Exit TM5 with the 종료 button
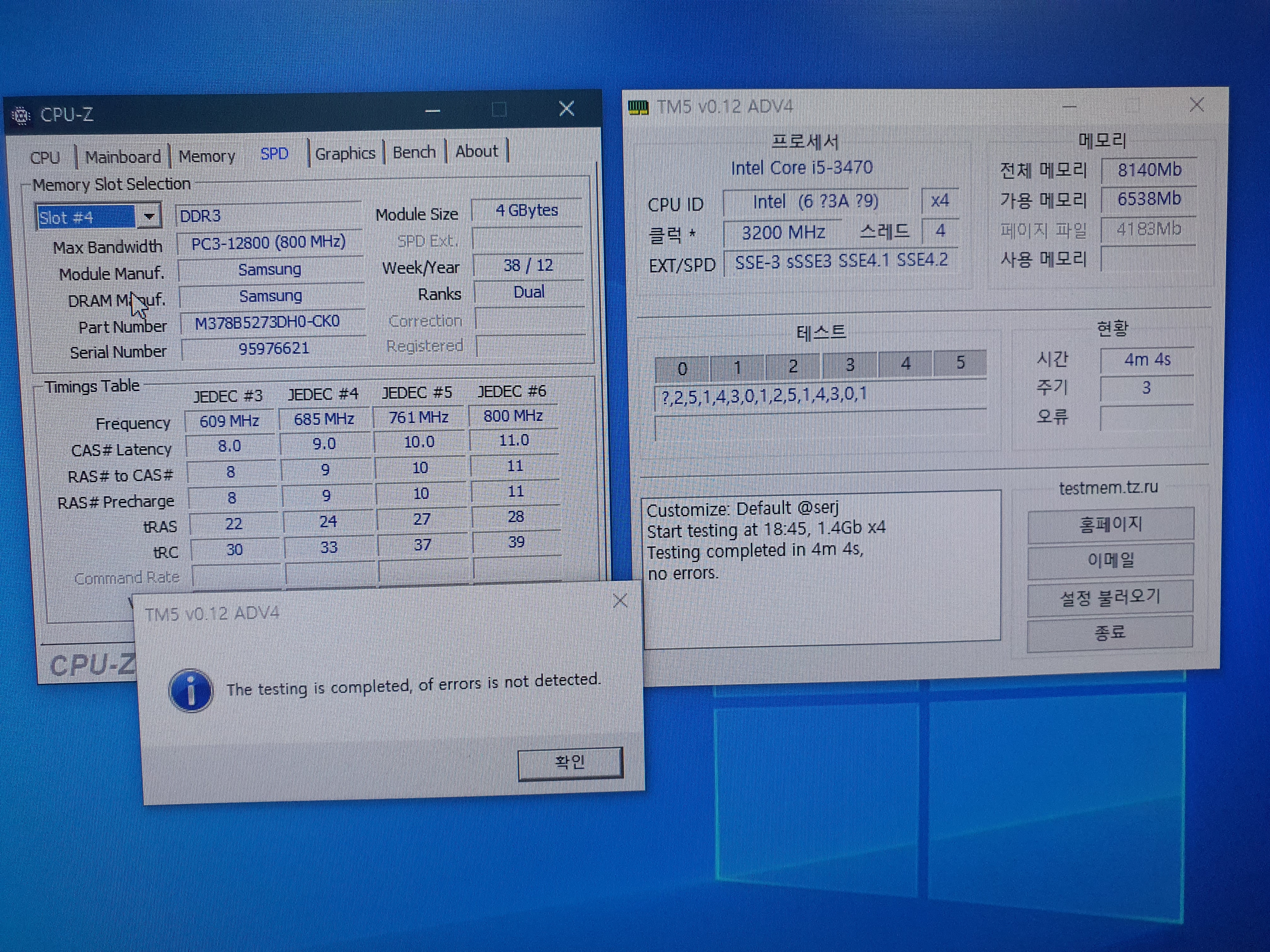 tap(1110, 633)
